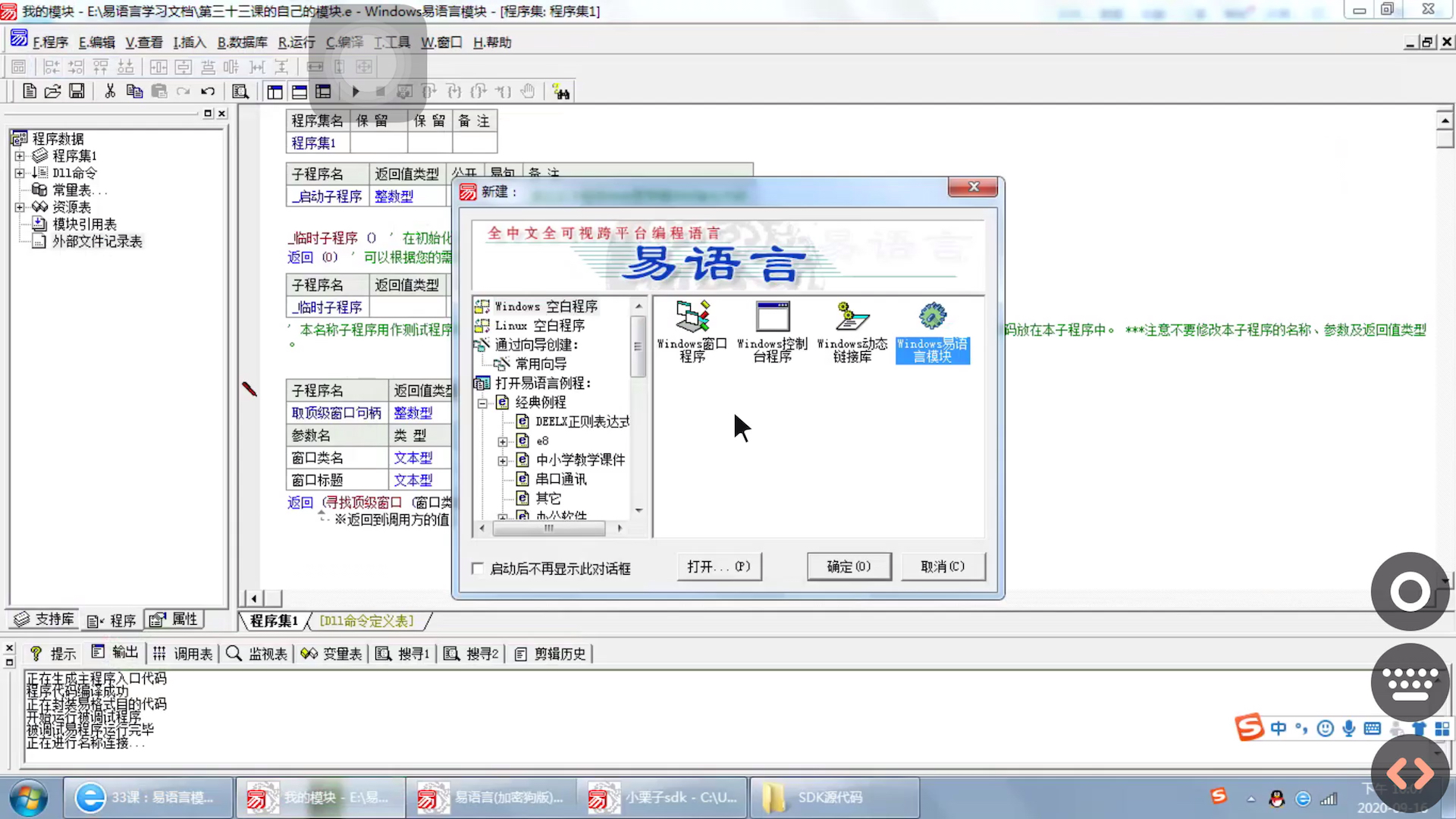Expand the e8 example node

coord(503,441)
